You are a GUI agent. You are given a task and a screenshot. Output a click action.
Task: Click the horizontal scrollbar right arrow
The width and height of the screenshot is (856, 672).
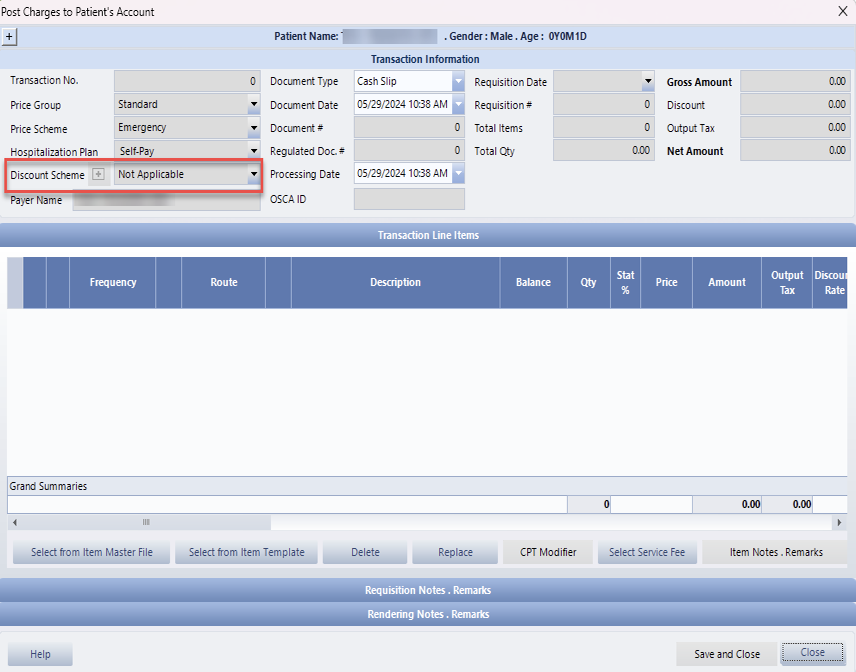coord(839,522)
